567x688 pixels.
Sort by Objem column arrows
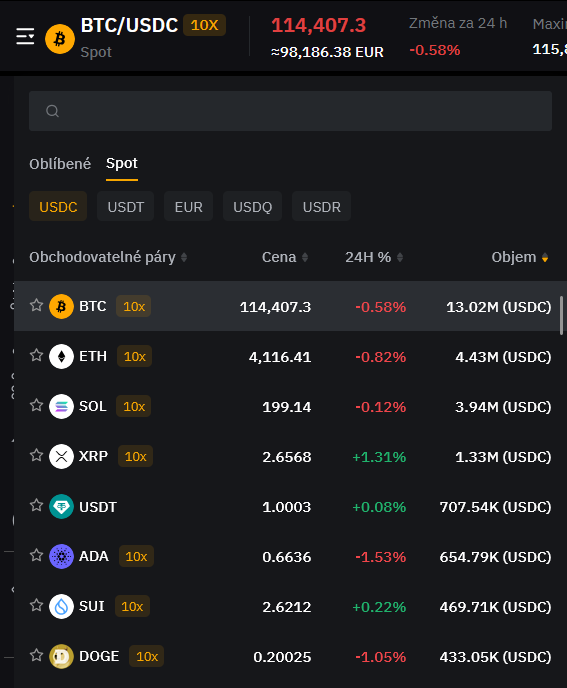click(545, 258)
